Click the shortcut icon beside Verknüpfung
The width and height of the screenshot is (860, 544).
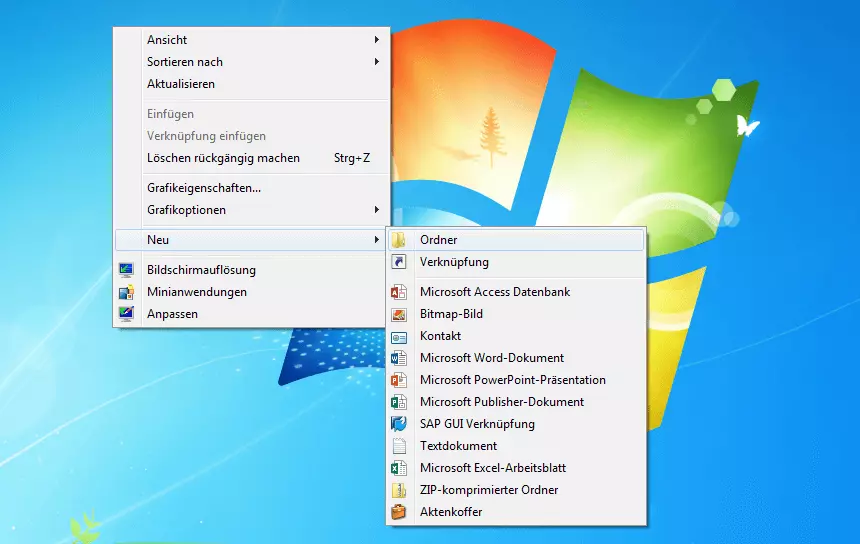[399, 262]
